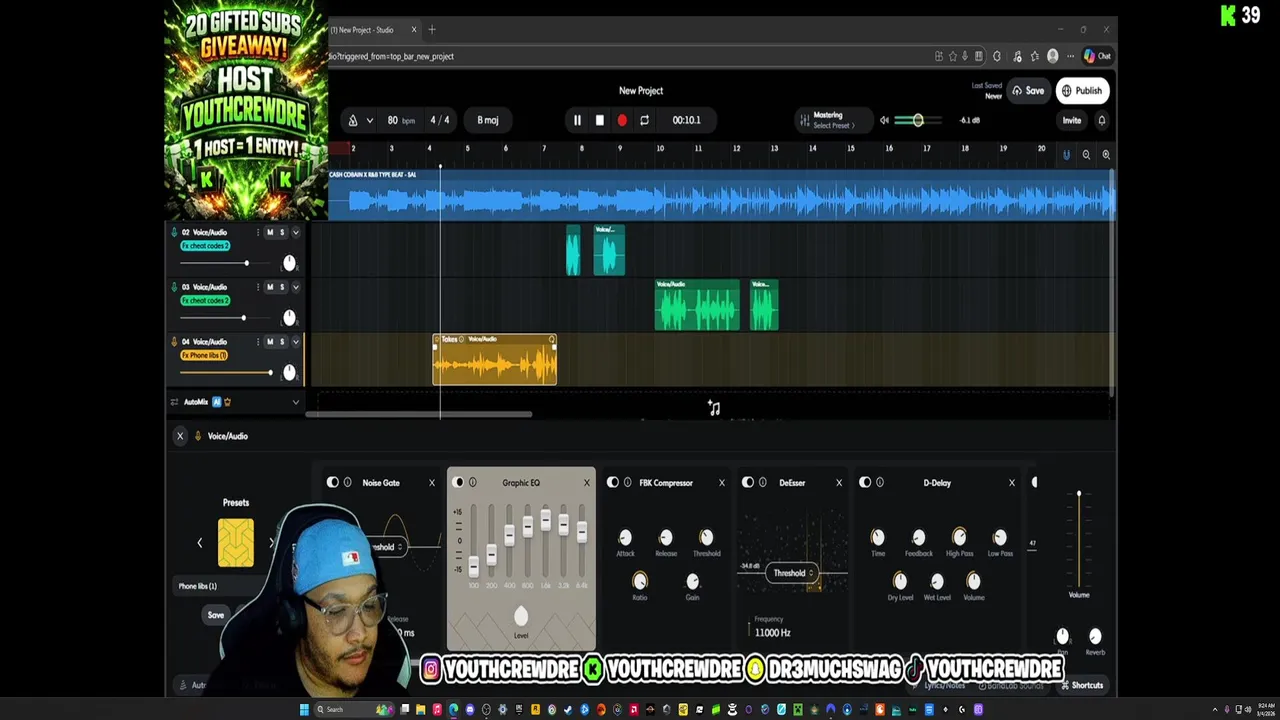
Task: Bypass the FBK Compressor toggle
Action: 613,483
